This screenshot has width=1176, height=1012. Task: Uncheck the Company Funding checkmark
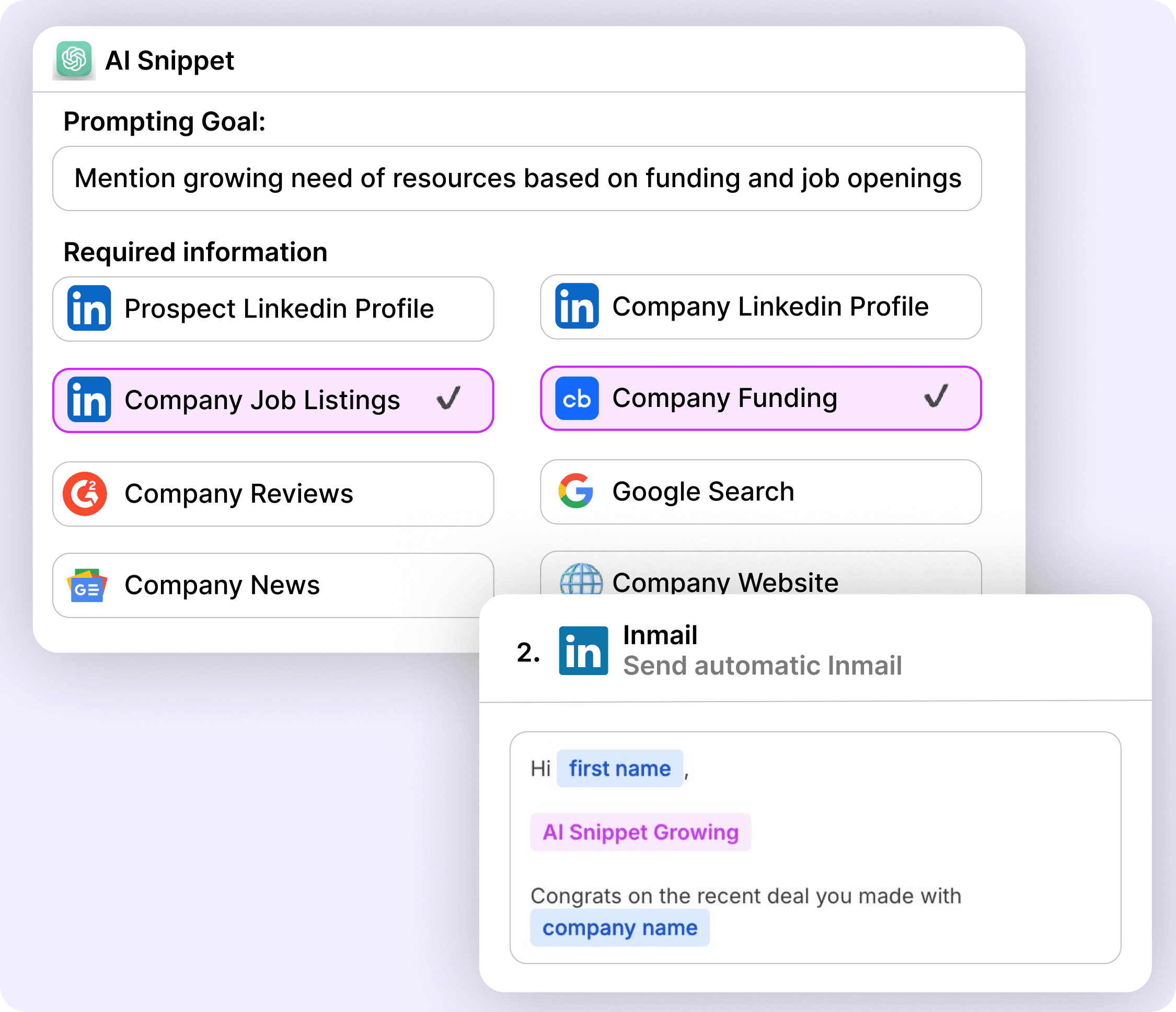coord(936,396)
